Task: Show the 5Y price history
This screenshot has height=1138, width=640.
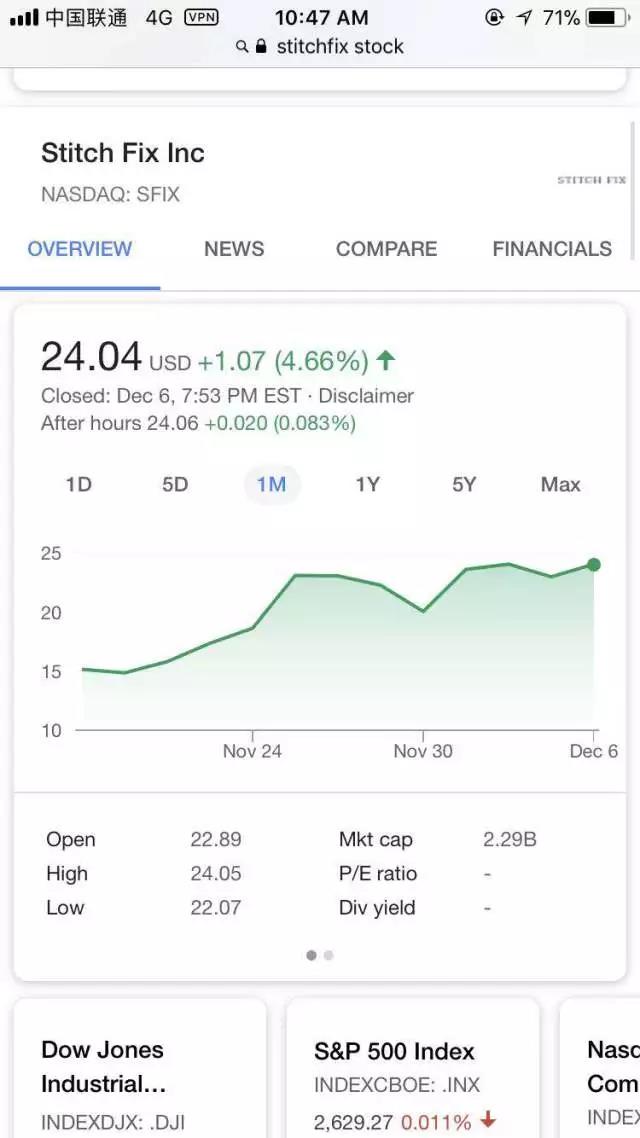Action: (464, 485)
